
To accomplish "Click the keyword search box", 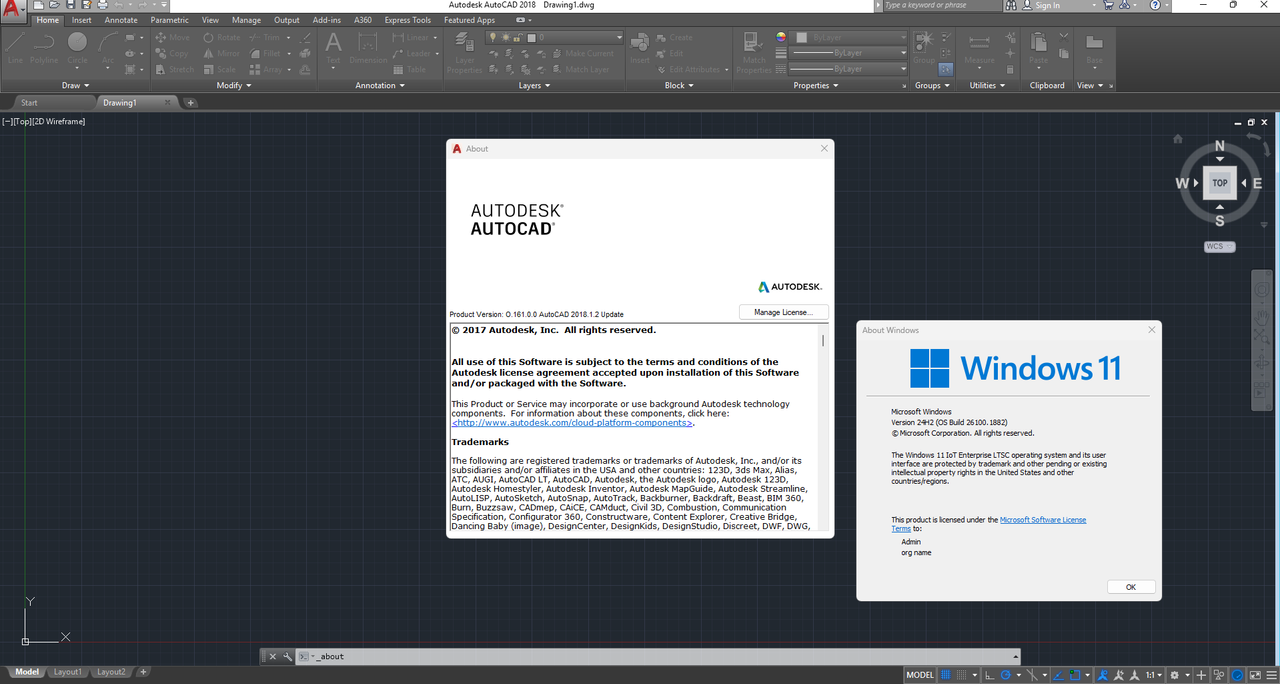I will pyautogui.click(x=944, y=5).
